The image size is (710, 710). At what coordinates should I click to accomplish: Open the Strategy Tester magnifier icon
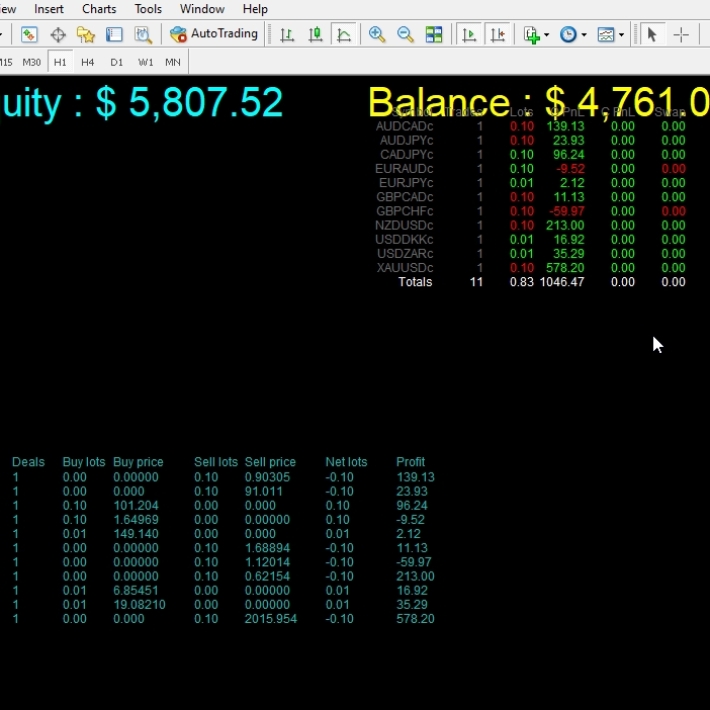(143, 34)
